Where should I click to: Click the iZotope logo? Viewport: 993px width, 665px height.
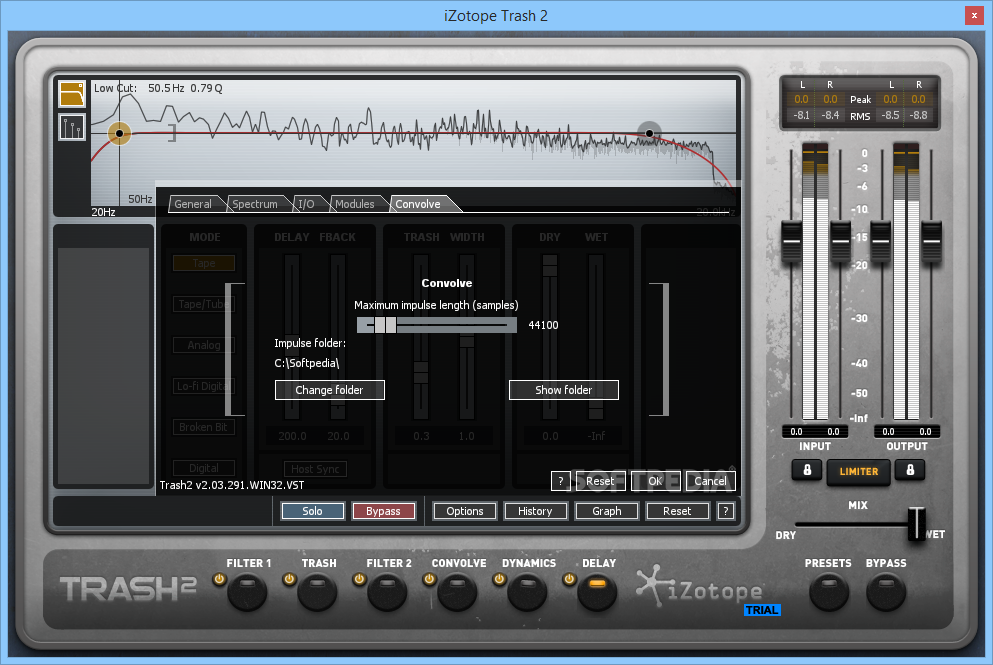pyautogui.click(x=700, y=586)
